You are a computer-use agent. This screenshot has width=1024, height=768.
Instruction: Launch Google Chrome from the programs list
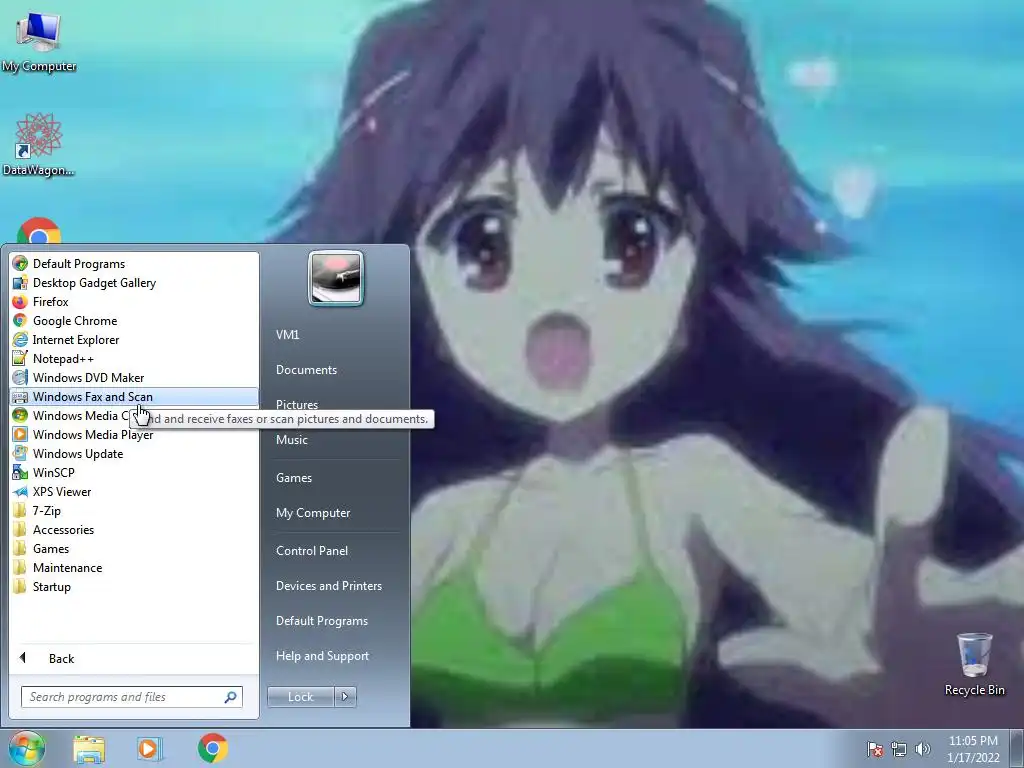tap(134, 321)
